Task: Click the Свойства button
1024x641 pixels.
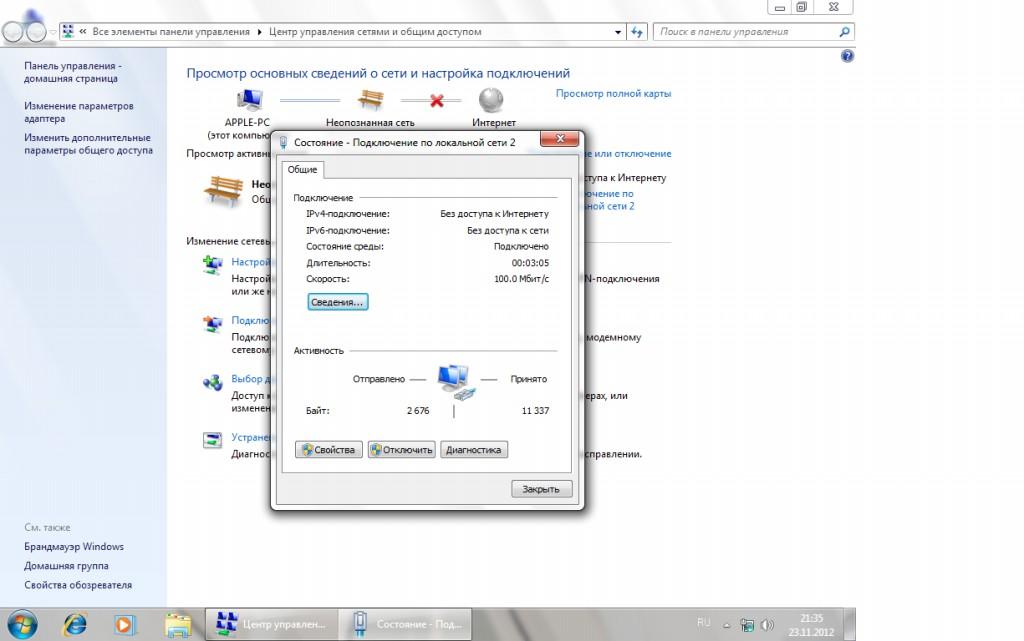Action: tap(328, 450)
